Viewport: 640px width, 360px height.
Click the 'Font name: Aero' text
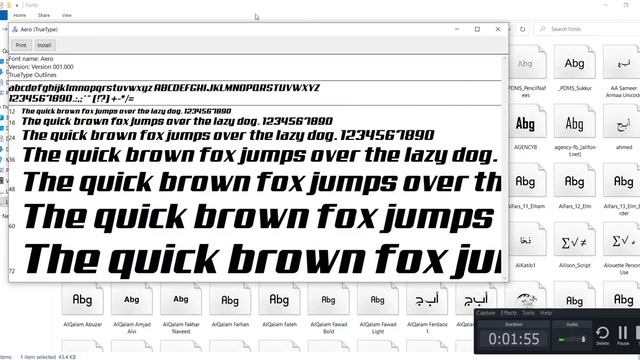(x=31, y=59)
